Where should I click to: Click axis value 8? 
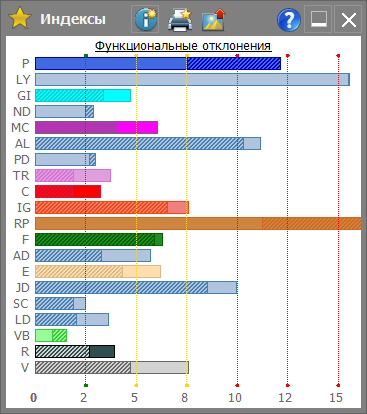click(x=185, y=398)
